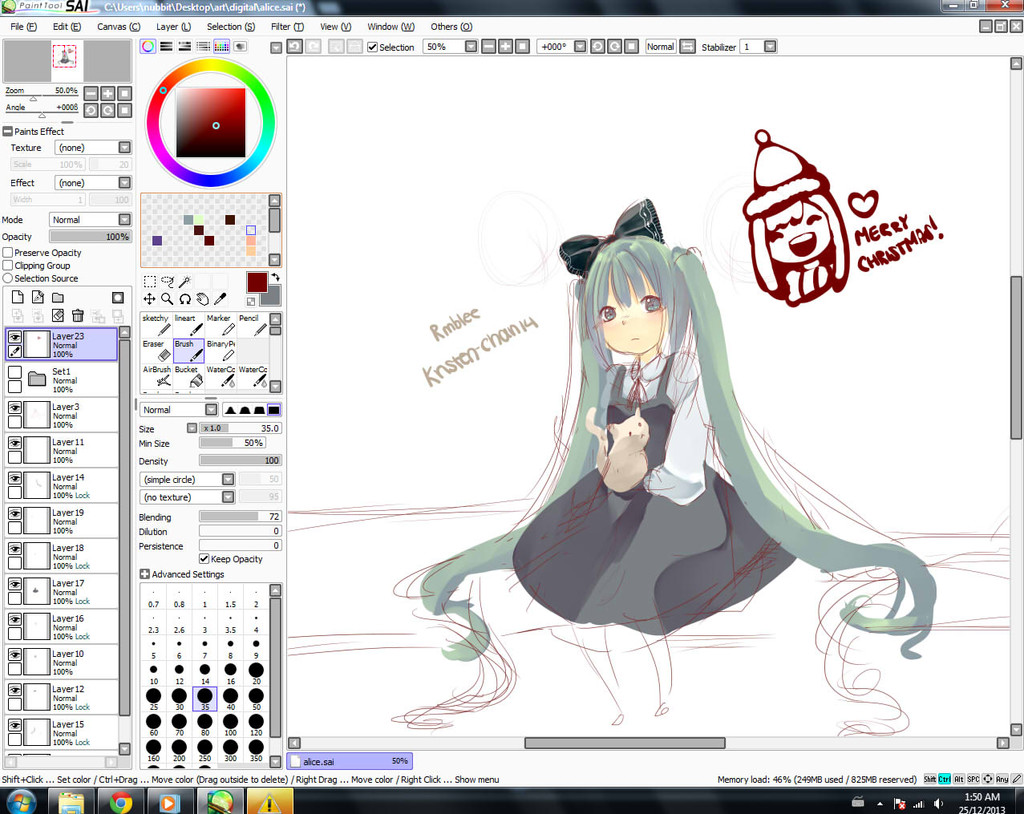This screenshot has width=1024, height=814.
Task: Clear the layer with the eraser icon
Action: 58,316
